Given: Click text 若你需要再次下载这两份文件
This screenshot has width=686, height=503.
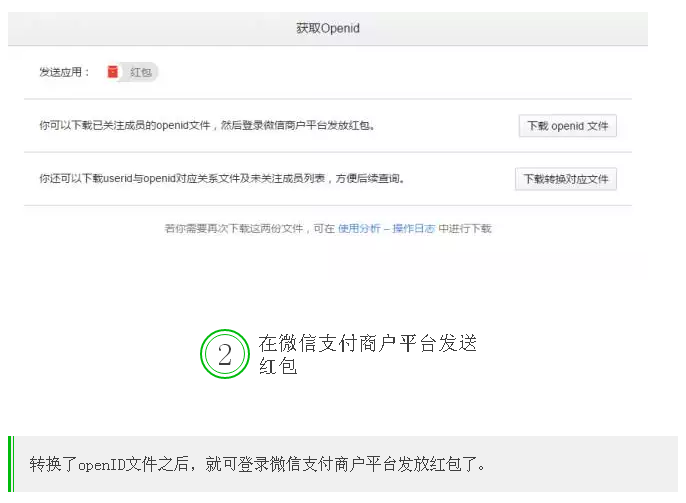Looking at the screenshot, I should (234, 228).
